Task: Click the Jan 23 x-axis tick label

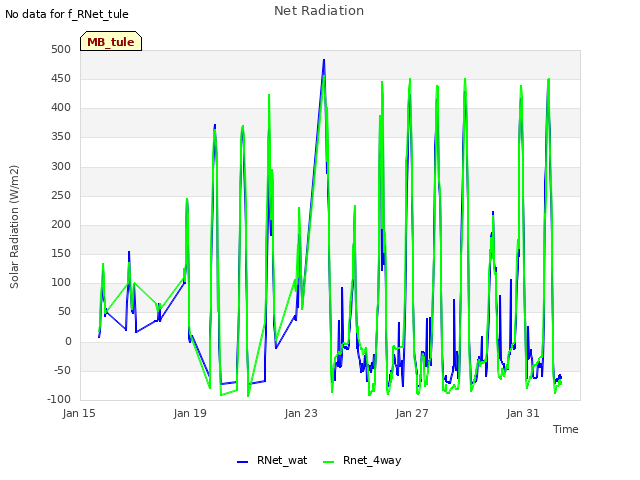Action: pos(301,413)
